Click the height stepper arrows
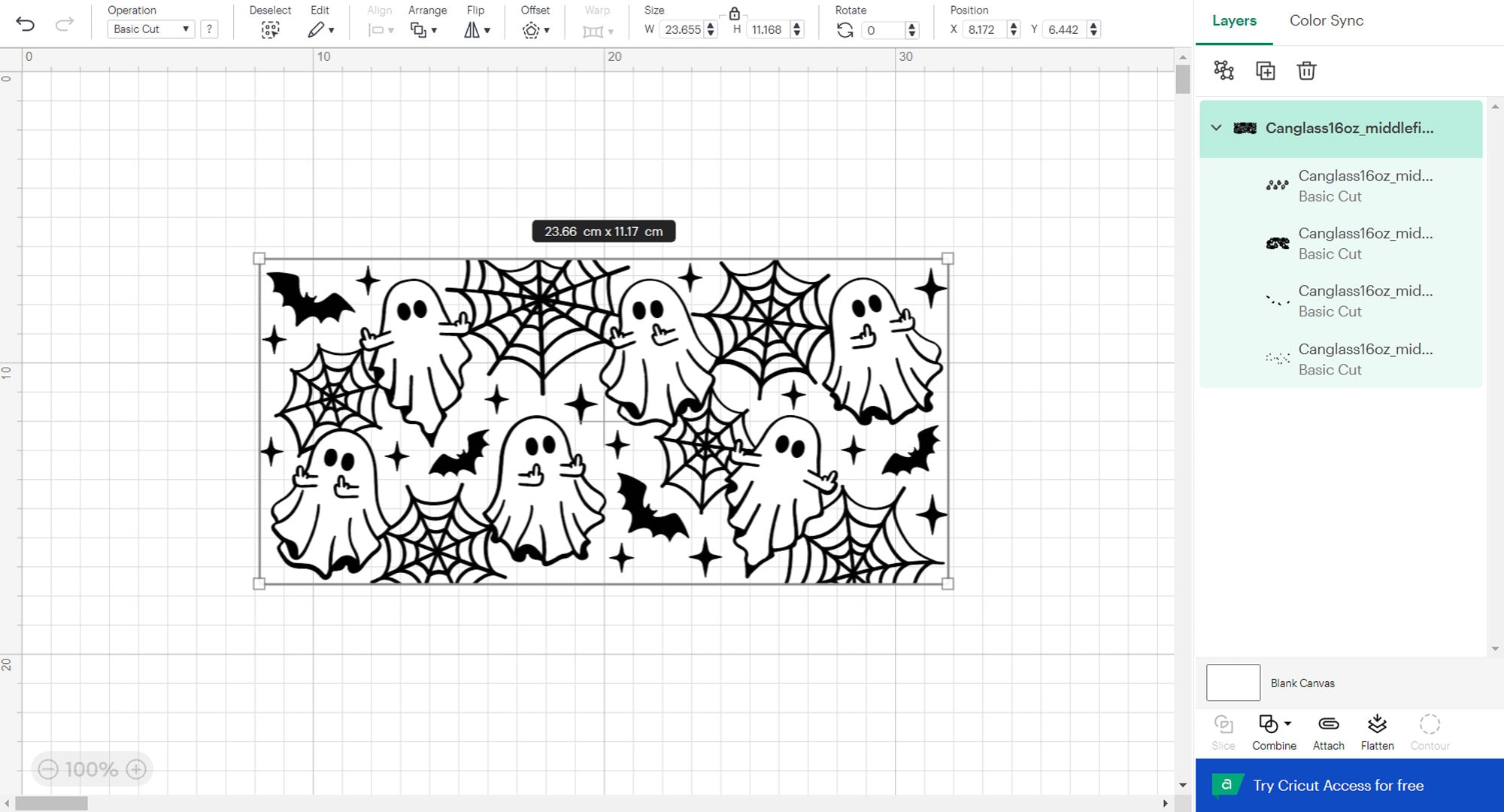The height and width of the screenshot is (812, 1504). coord(797,29)
